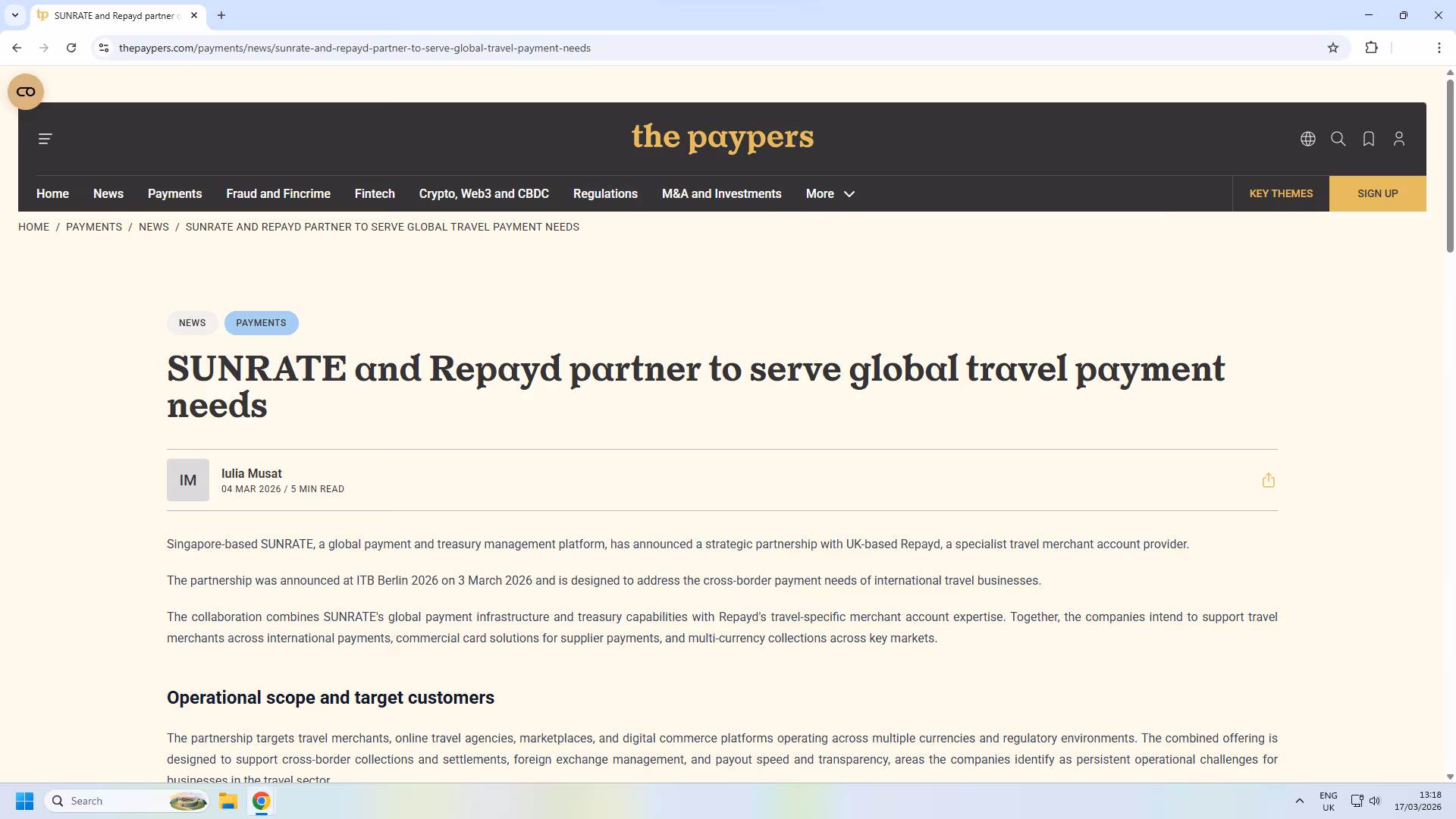The height and width of the screenshot is (819, 1456).
Task: Click the browser forward arrow
Action: pos(44,48)
